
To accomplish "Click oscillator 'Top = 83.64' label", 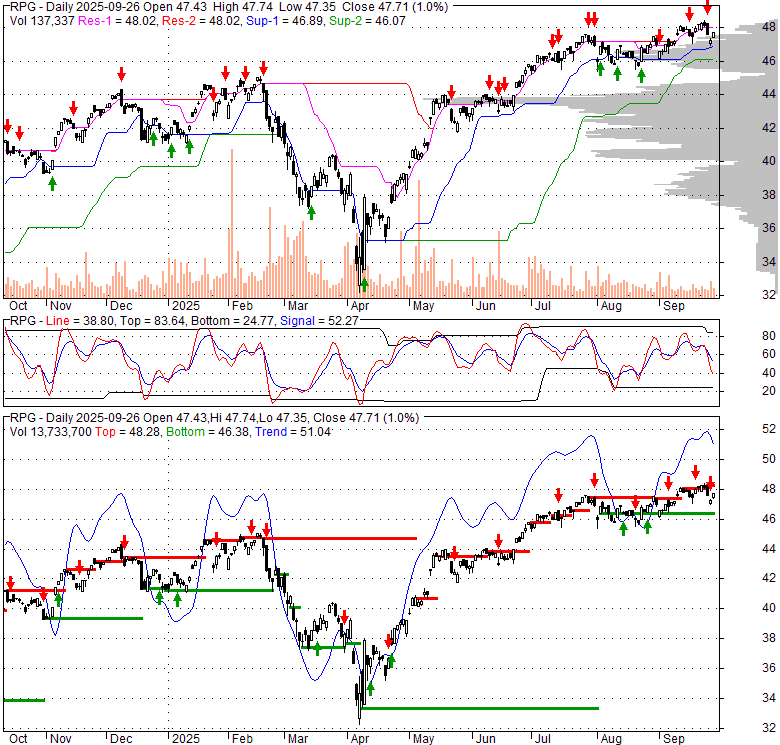I will point(152,321).
